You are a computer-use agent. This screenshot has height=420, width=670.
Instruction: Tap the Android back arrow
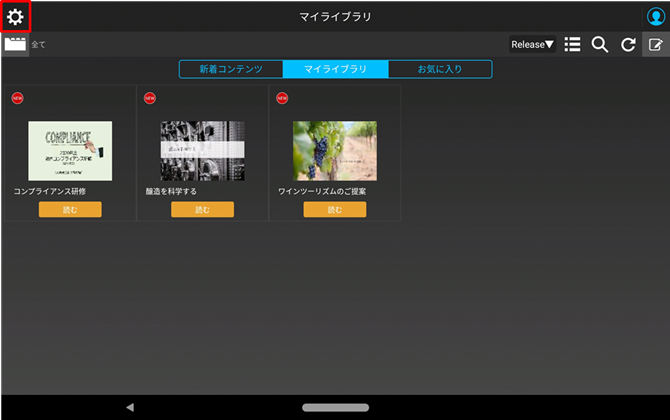130,407
